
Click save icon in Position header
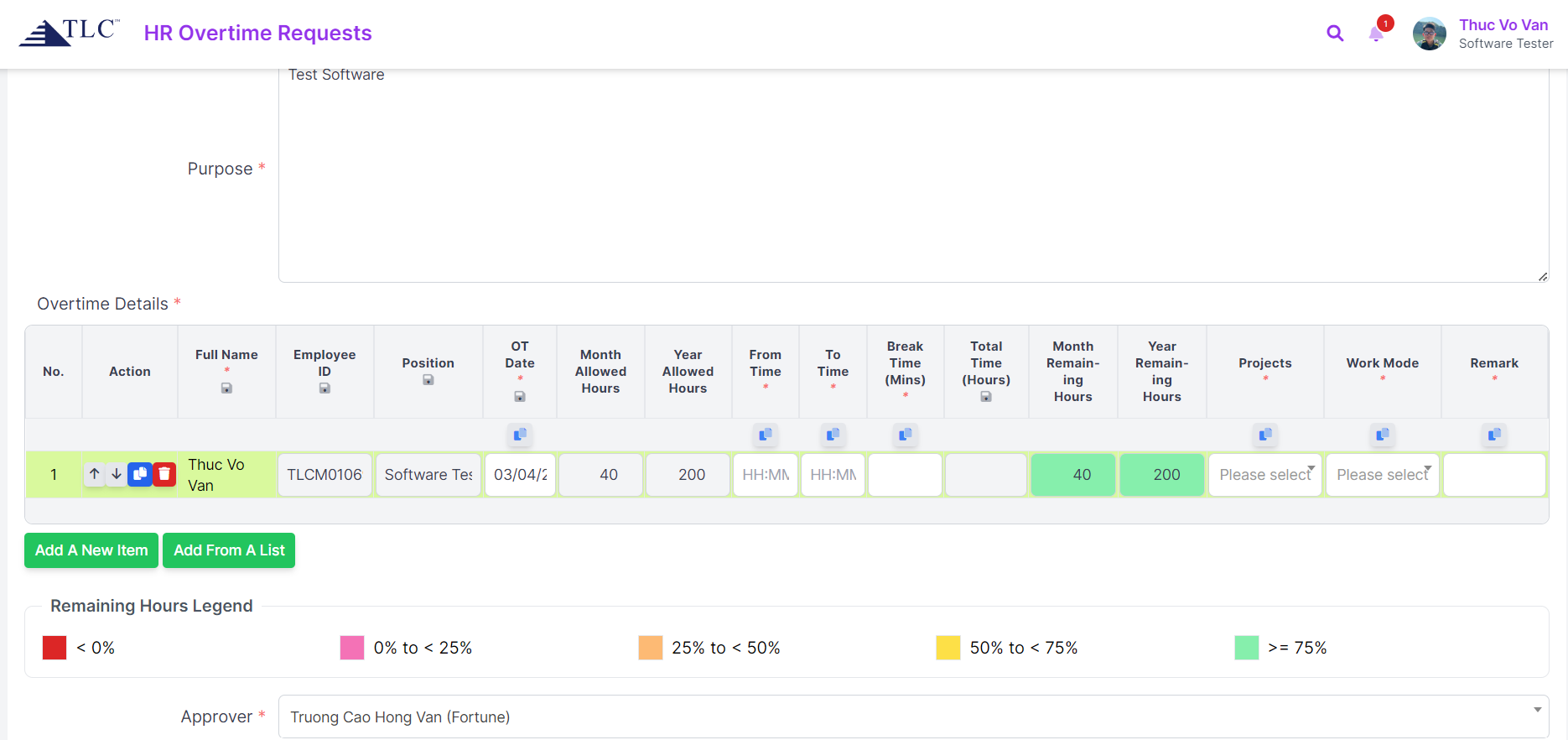point(428,380)
